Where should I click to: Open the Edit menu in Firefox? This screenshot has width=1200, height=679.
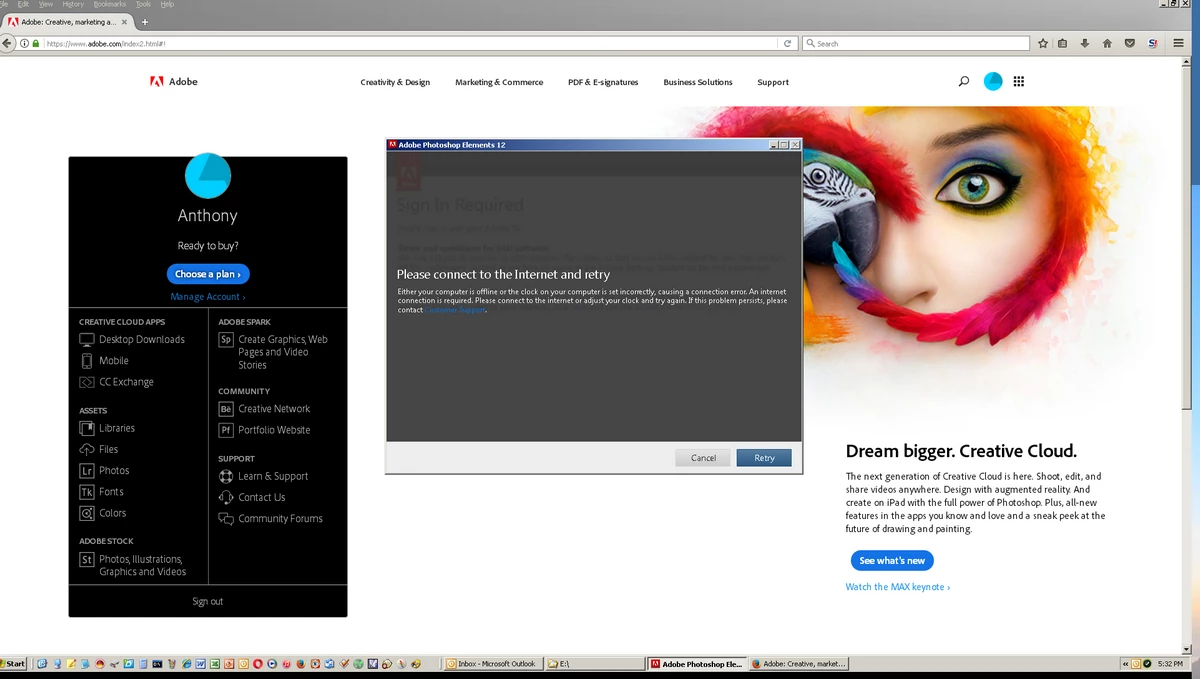pyautogui.click(x=23, y=4)
